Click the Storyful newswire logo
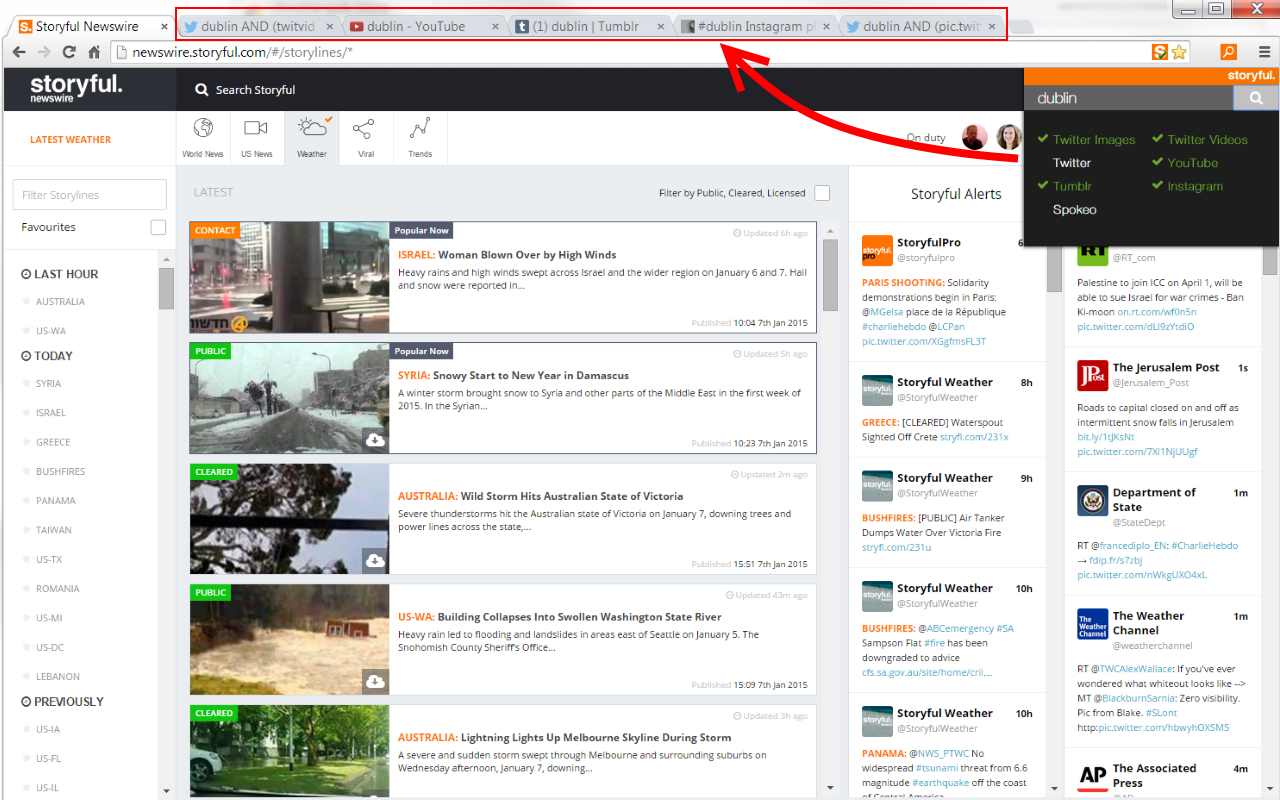 click(76, 88)
